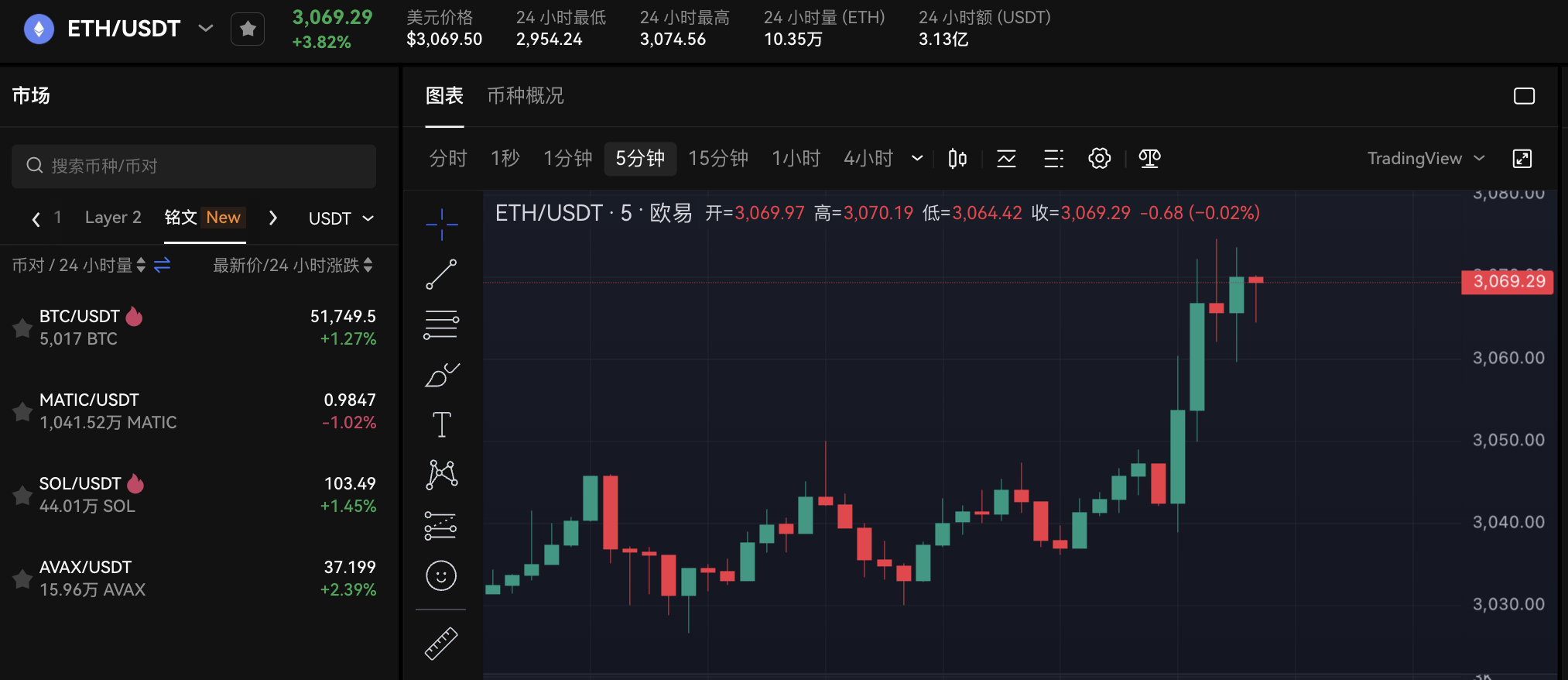Click the indicators icon in chart toolbar
The image size is (1568, 680).
click(1006, 159)
